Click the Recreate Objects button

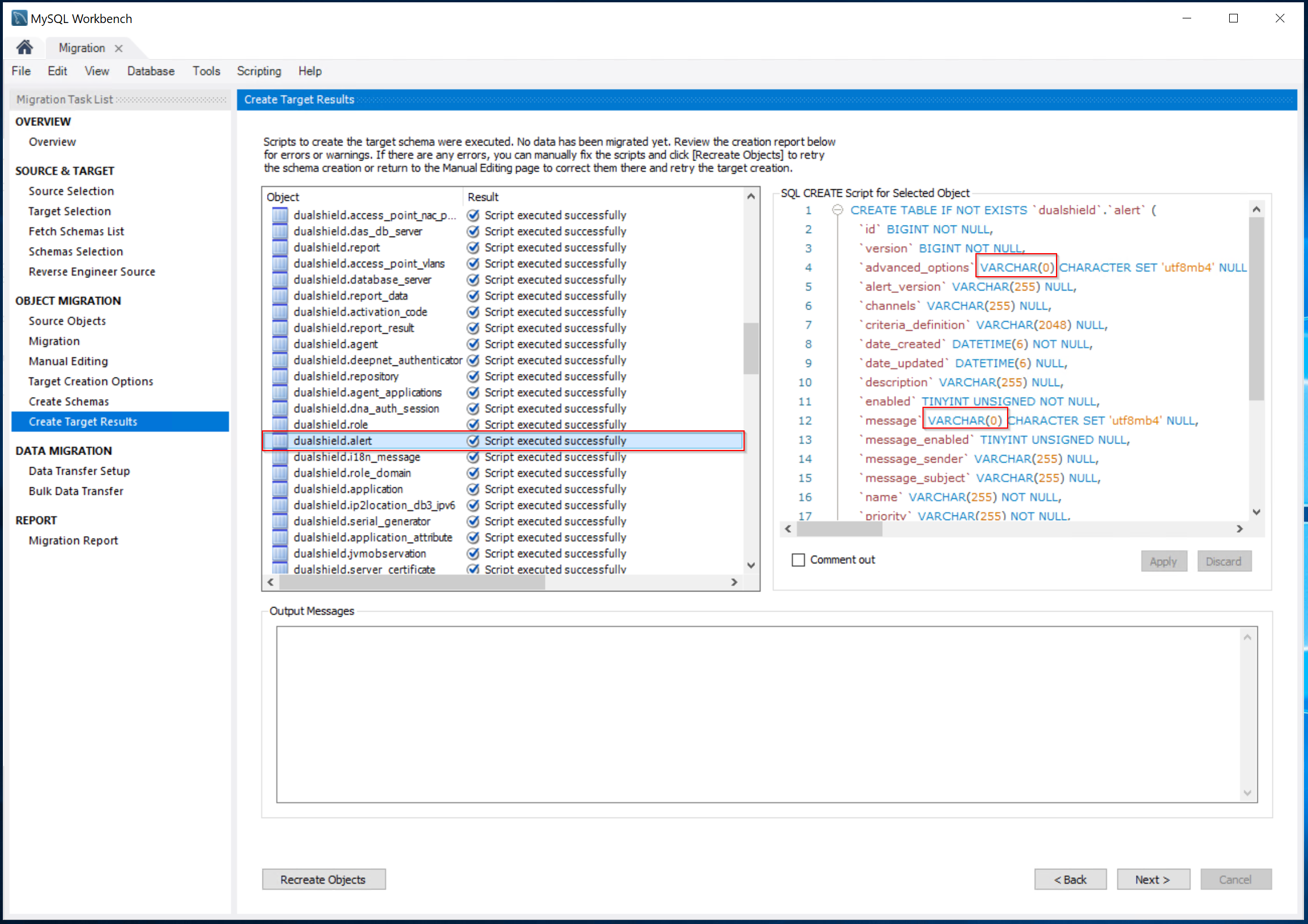(323, 879)
